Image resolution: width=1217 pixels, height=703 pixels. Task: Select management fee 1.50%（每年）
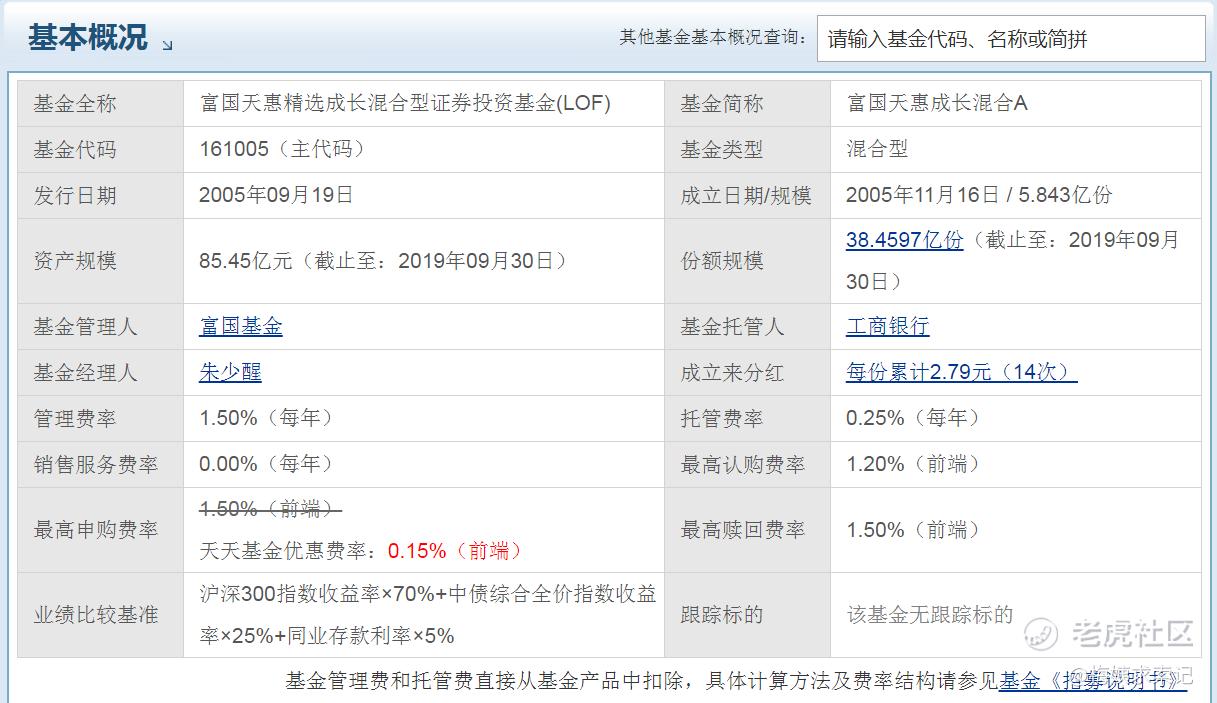(x=268, y=418)
